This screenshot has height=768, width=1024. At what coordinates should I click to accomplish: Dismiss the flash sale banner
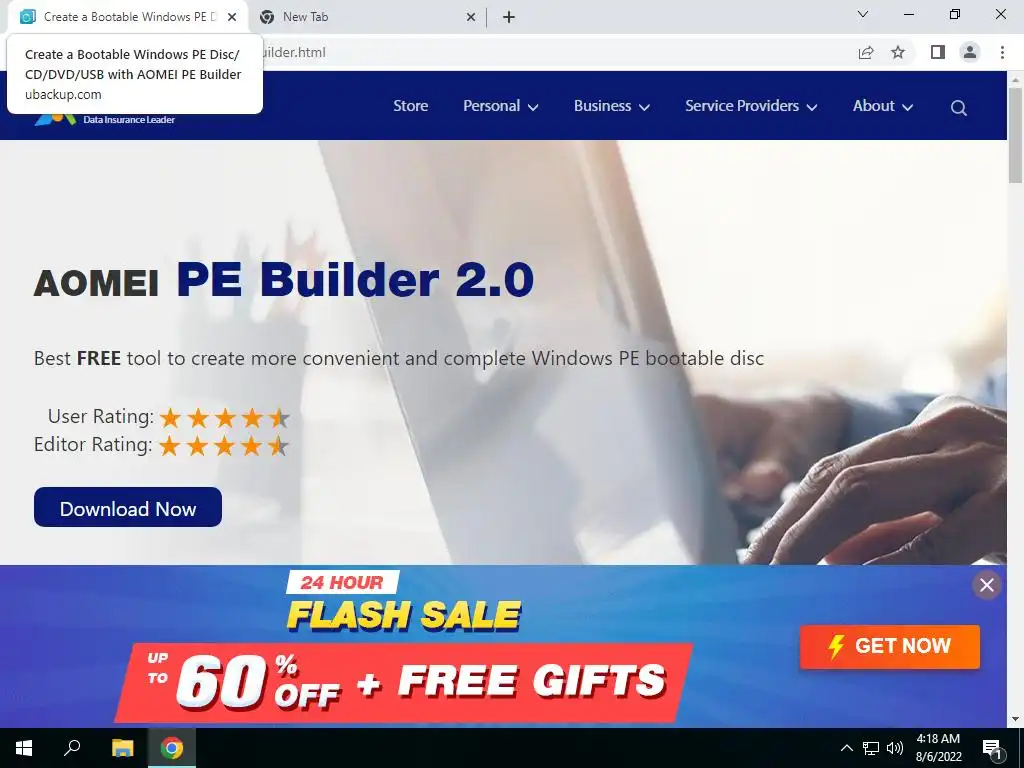pyautogui.click(x=987, y=585)
